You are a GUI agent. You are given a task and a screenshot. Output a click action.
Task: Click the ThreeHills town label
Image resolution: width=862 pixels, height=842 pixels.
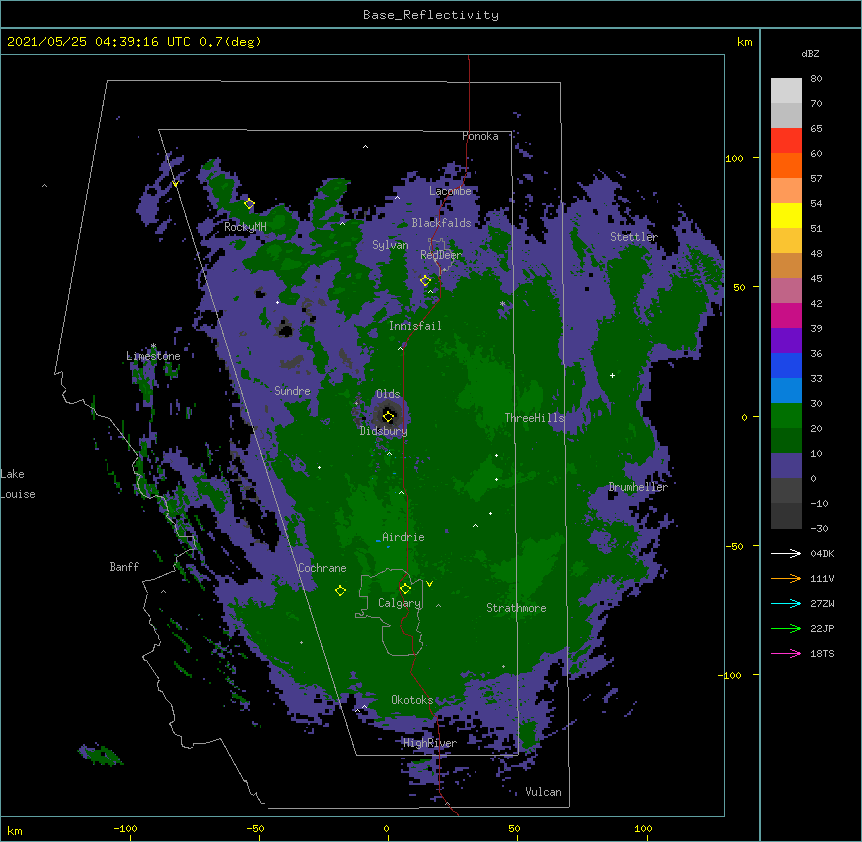534,418
